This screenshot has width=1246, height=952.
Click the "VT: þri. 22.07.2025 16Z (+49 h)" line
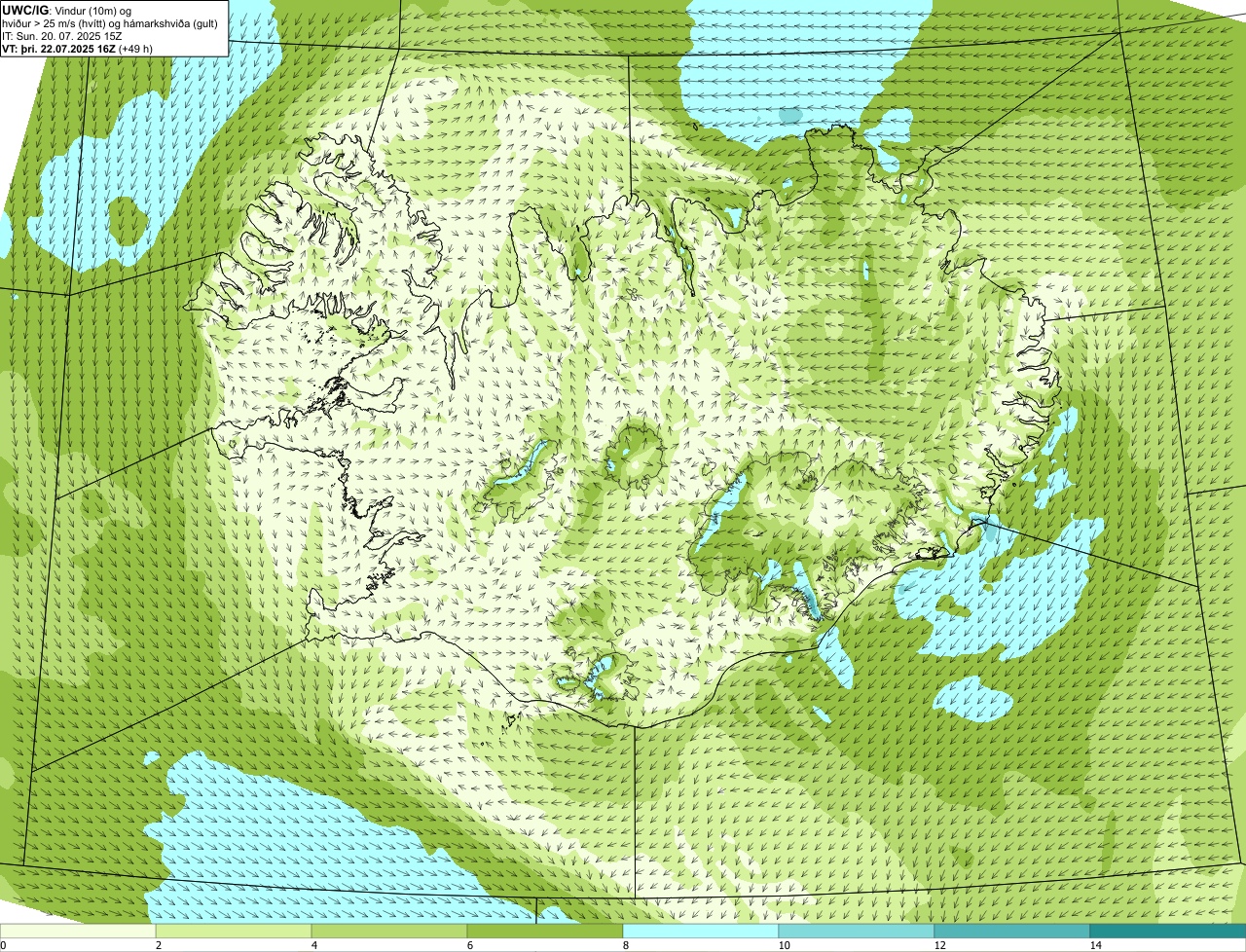click(x=78, y=47)
